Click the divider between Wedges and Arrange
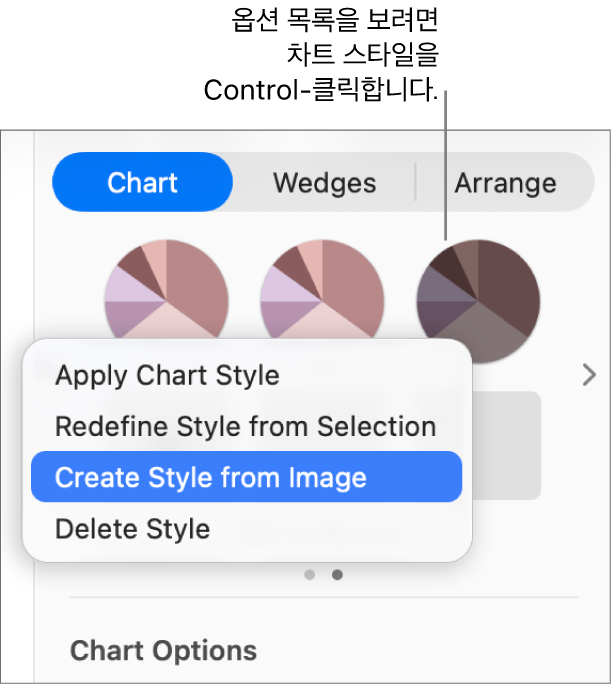611x686 pixels. [416, 183]
